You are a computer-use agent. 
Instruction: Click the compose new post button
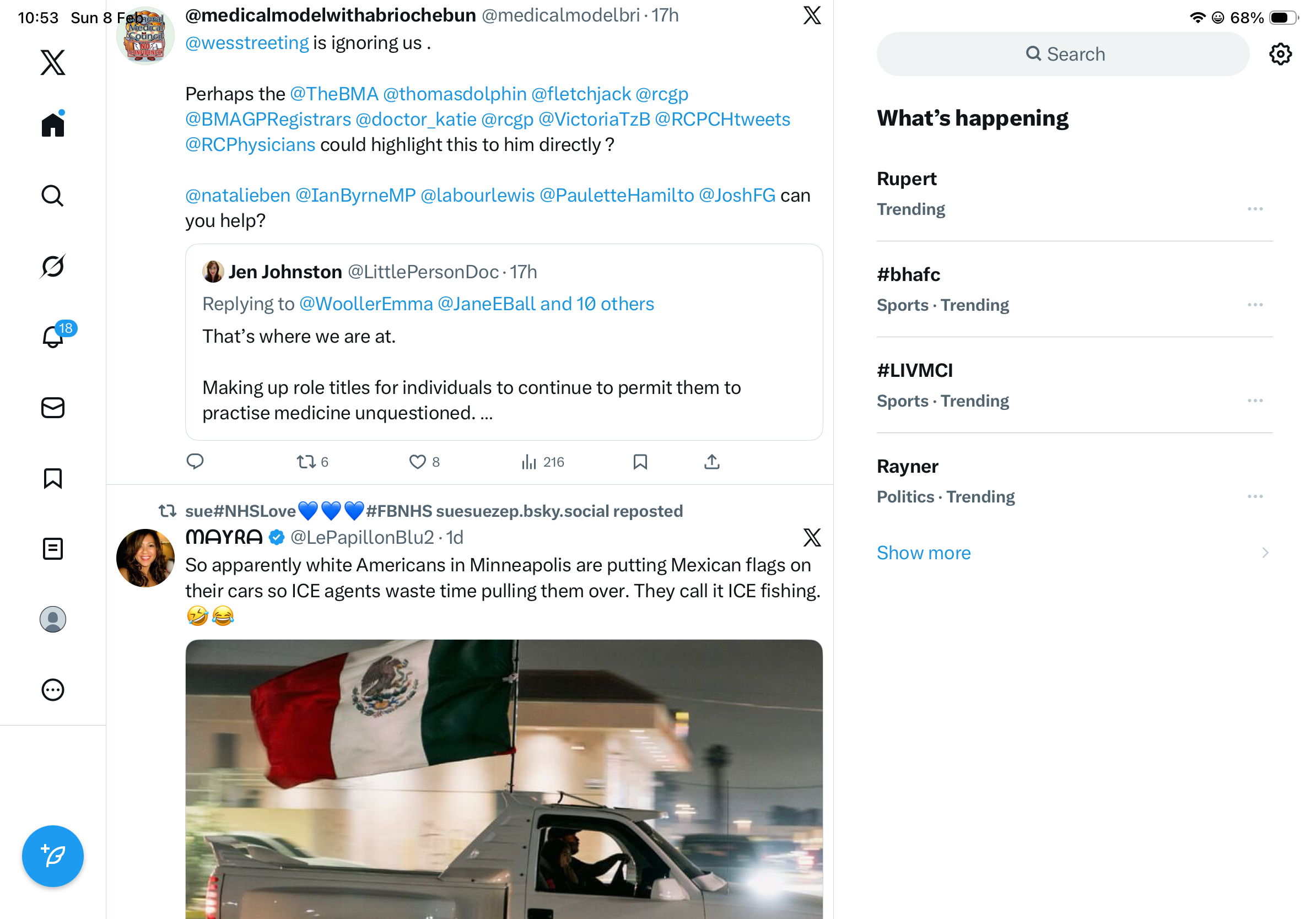coord(53,856)
